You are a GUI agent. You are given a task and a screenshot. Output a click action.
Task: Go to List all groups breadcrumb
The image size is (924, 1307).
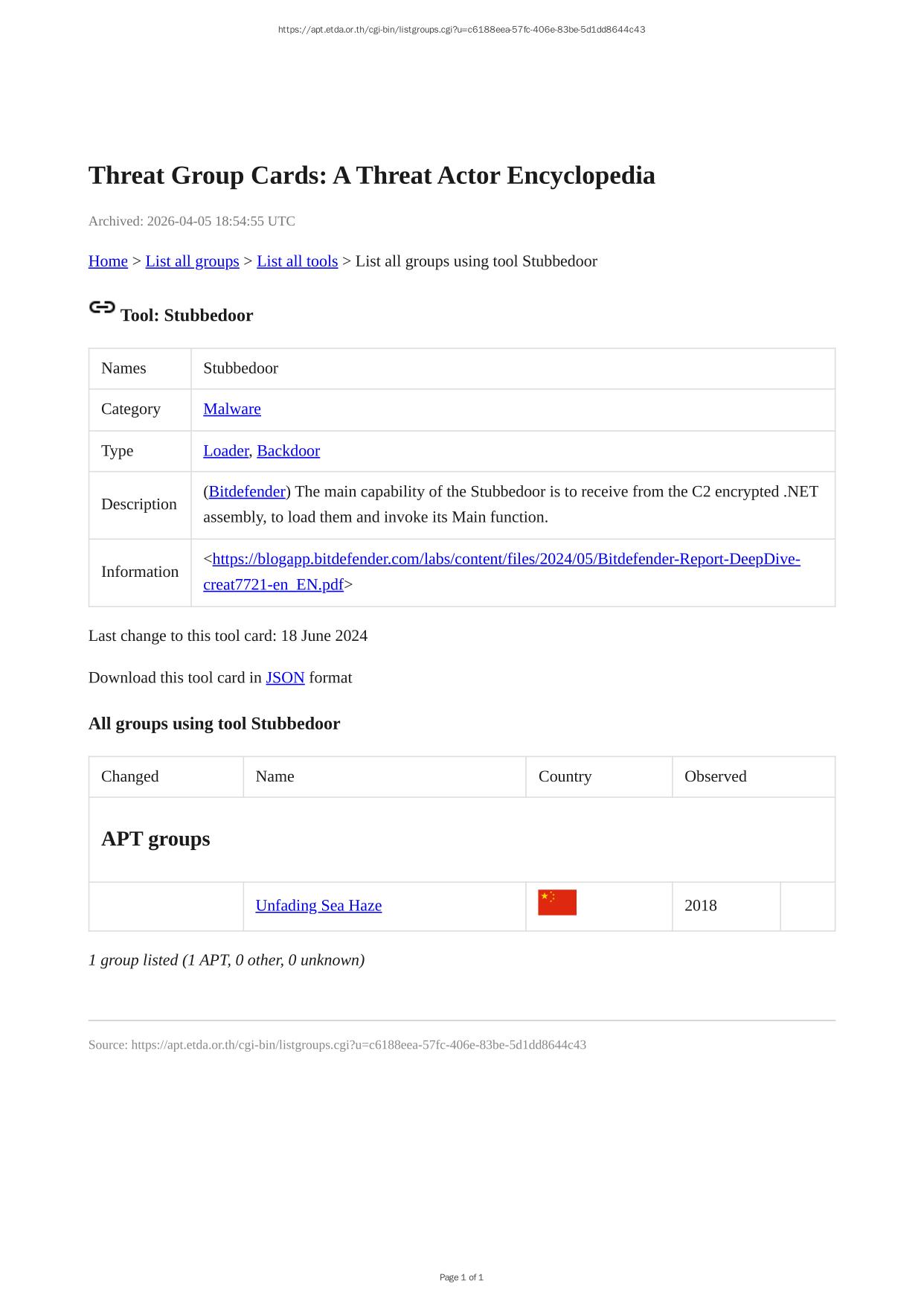coord(192,261)
